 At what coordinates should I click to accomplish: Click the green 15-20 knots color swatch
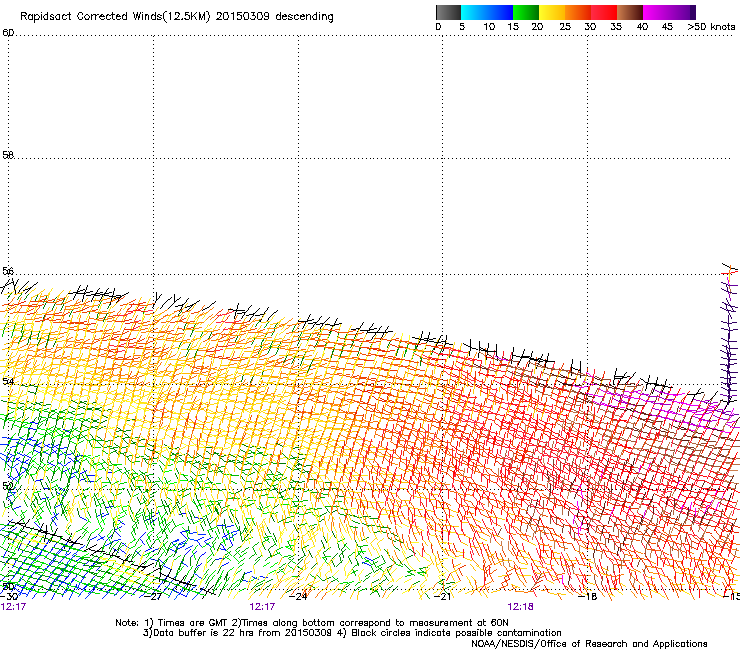(526, 12)
